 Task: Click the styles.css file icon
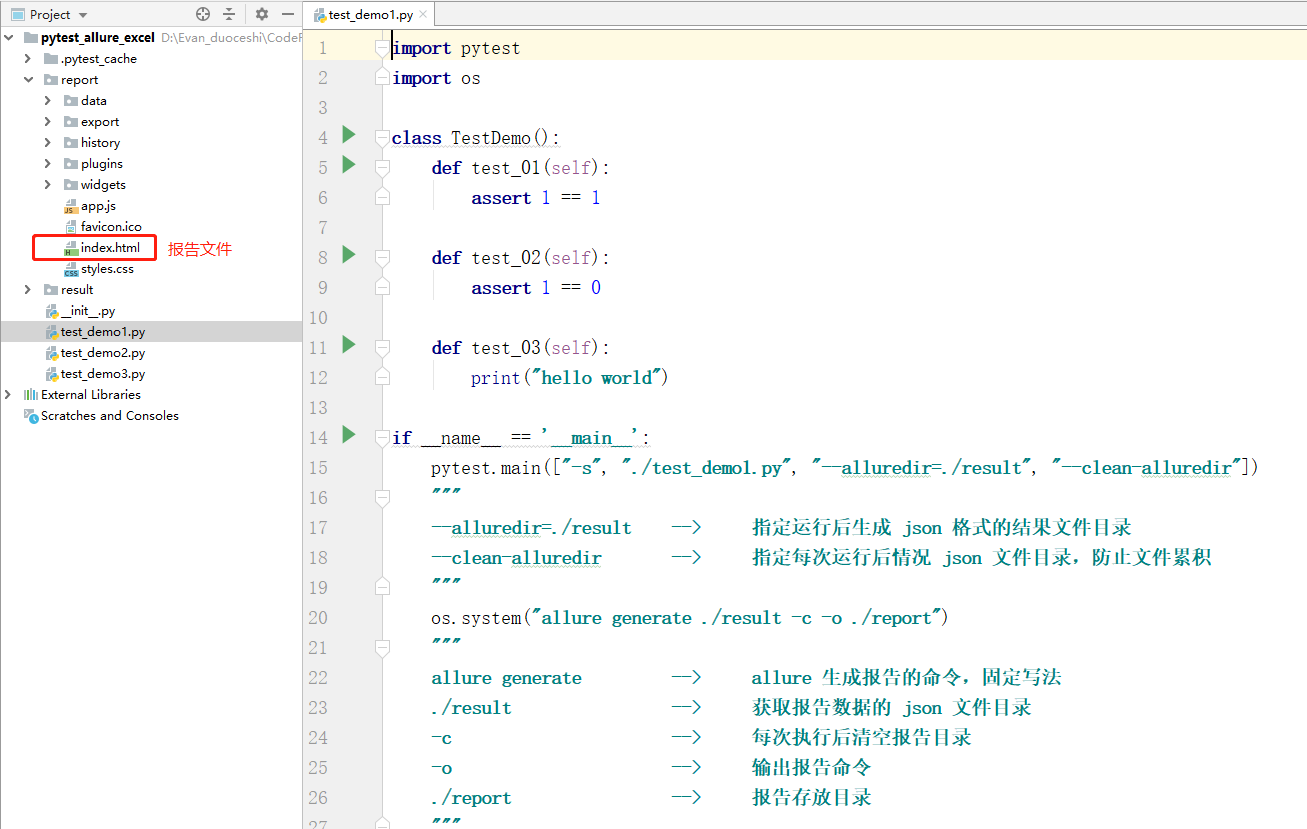(x=70, y=269)
